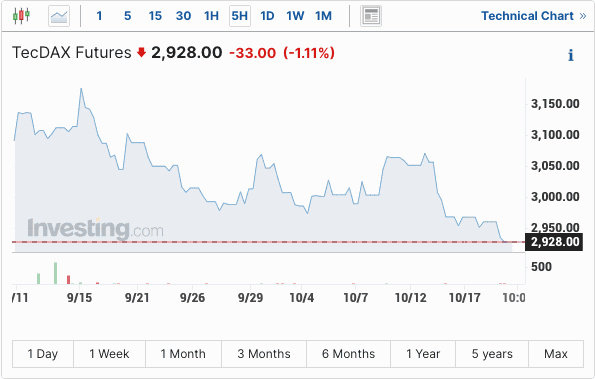Click the 9/21 date label
This screenshot has height=379, width=595.
pos(137,297)
